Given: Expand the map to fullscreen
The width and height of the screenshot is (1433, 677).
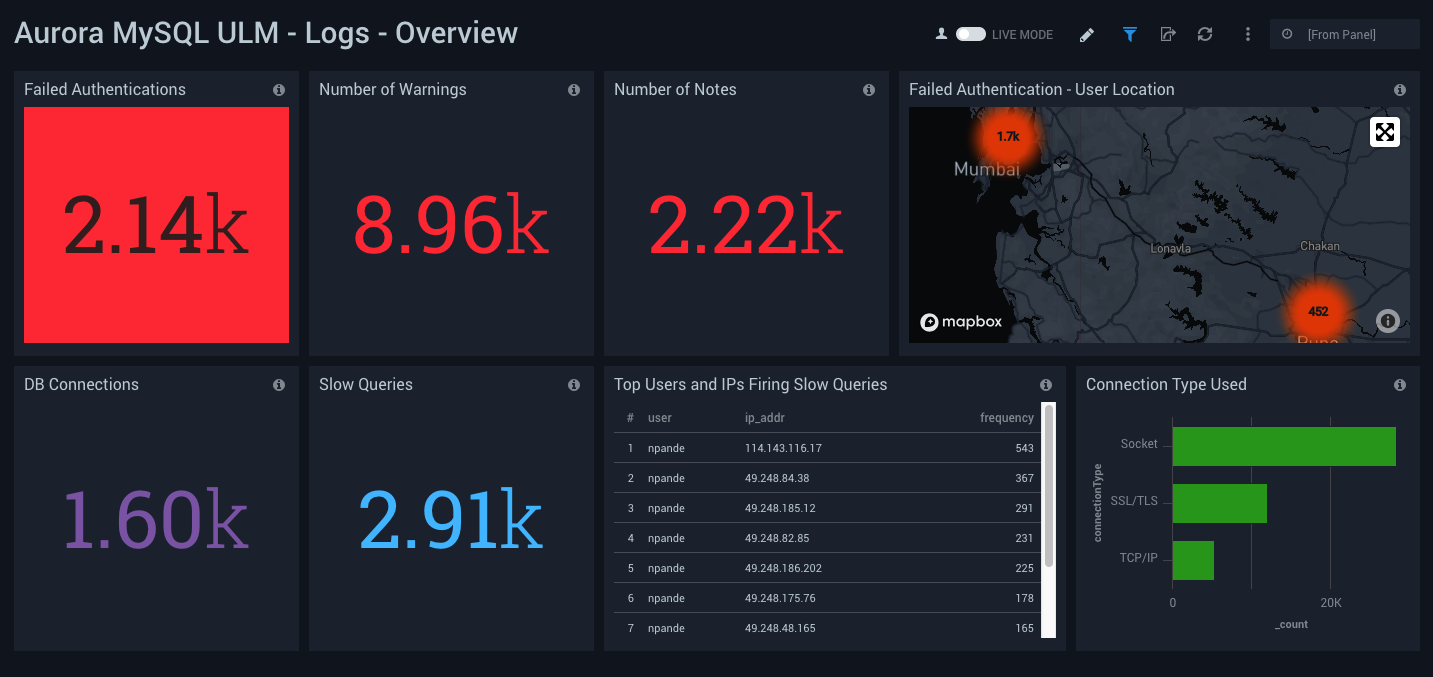Looking at the screenshot, I should pyautogui.click(x=1384, y=132).
